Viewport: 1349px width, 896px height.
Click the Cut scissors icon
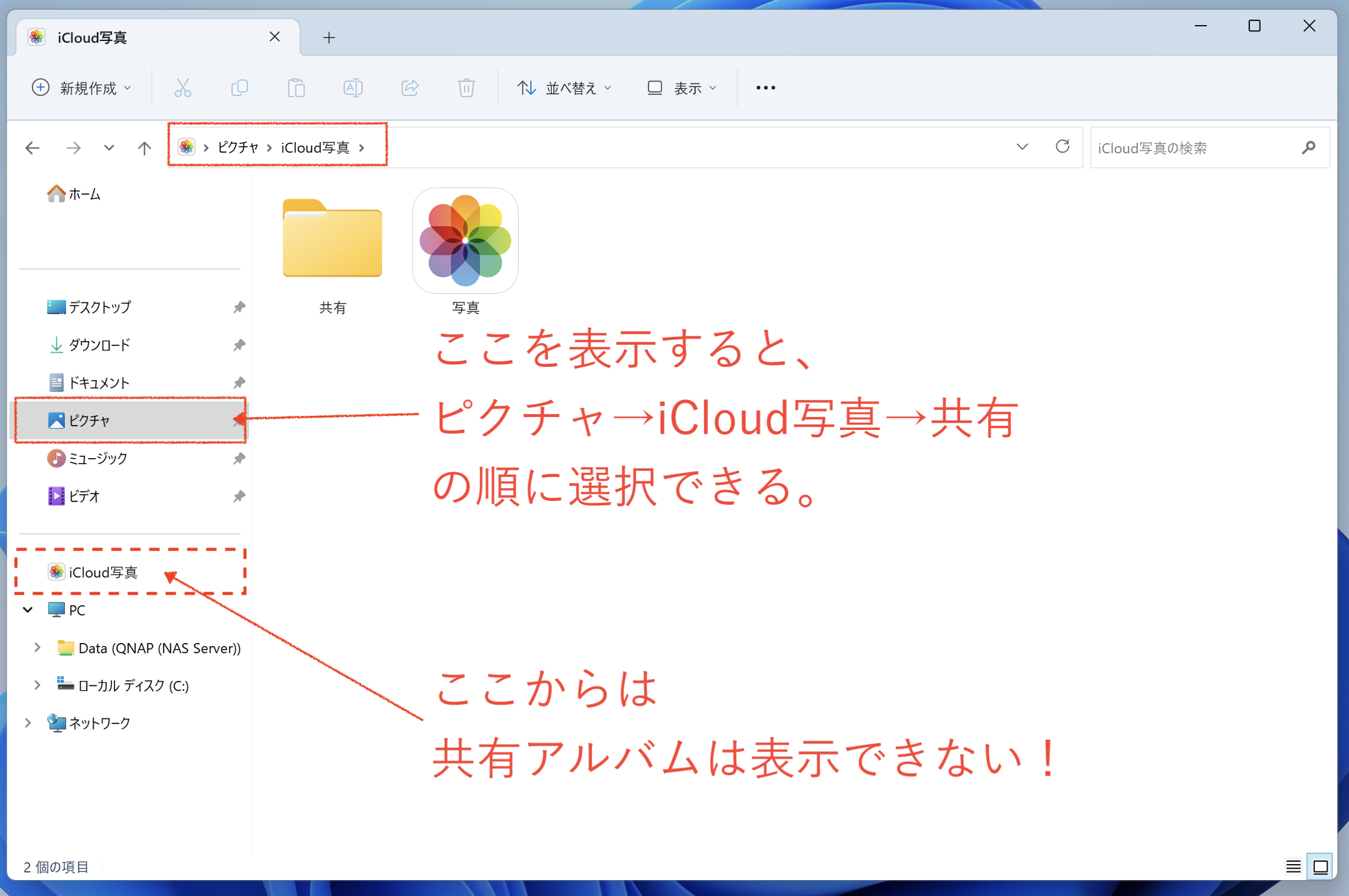(182, 88)
